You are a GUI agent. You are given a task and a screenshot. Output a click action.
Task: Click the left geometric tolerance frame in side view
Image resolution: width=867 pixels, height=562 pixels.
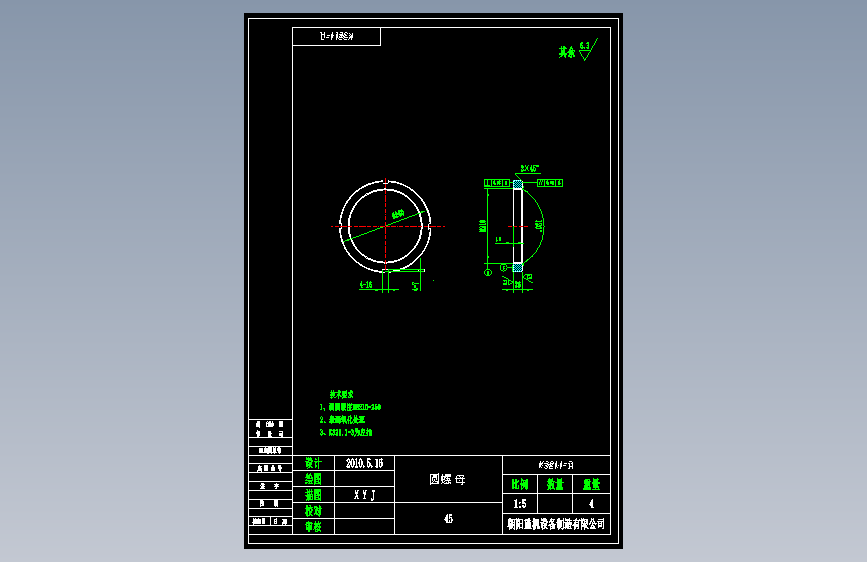497,183
